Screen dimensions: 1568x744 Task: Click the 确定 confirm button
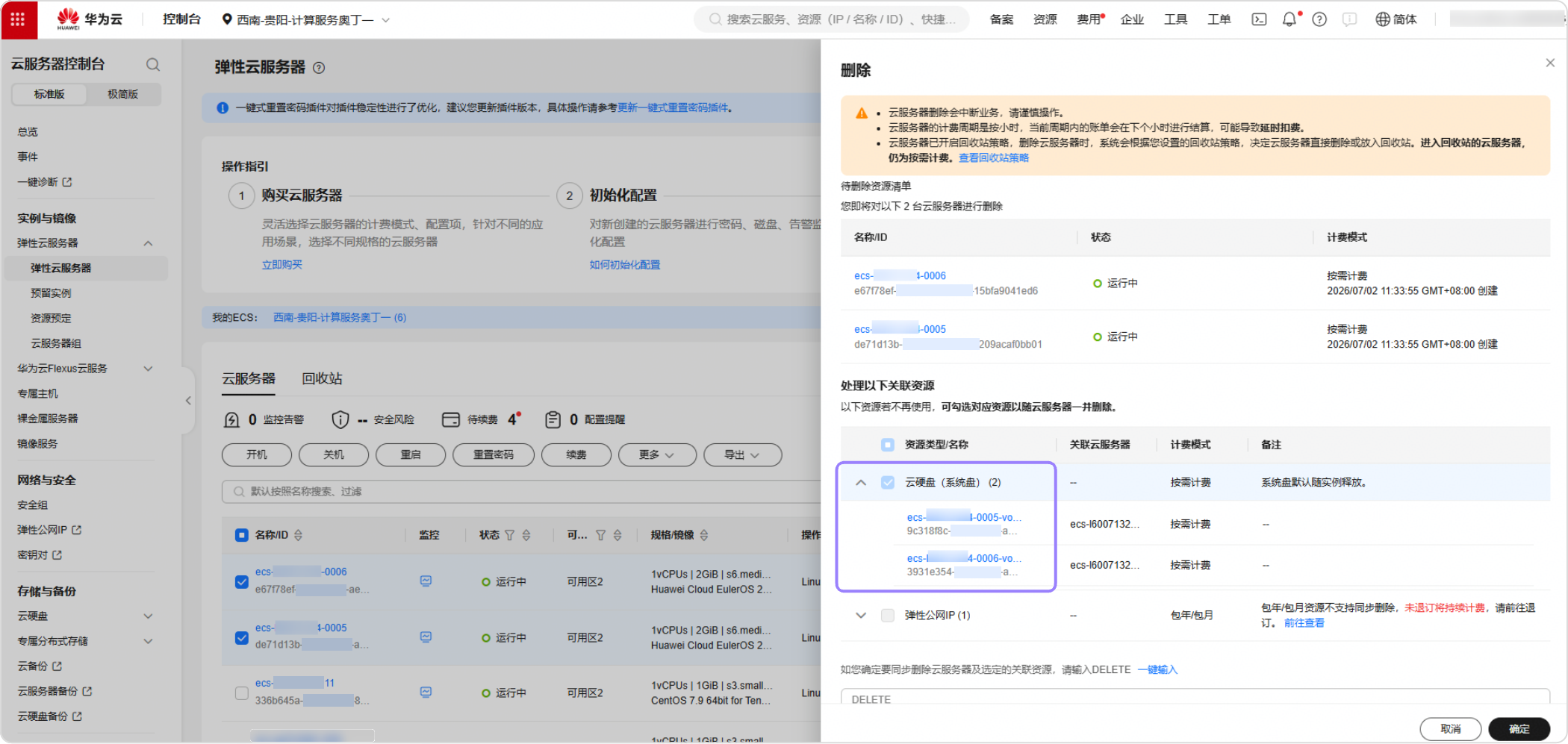[x=1519, y=728]
